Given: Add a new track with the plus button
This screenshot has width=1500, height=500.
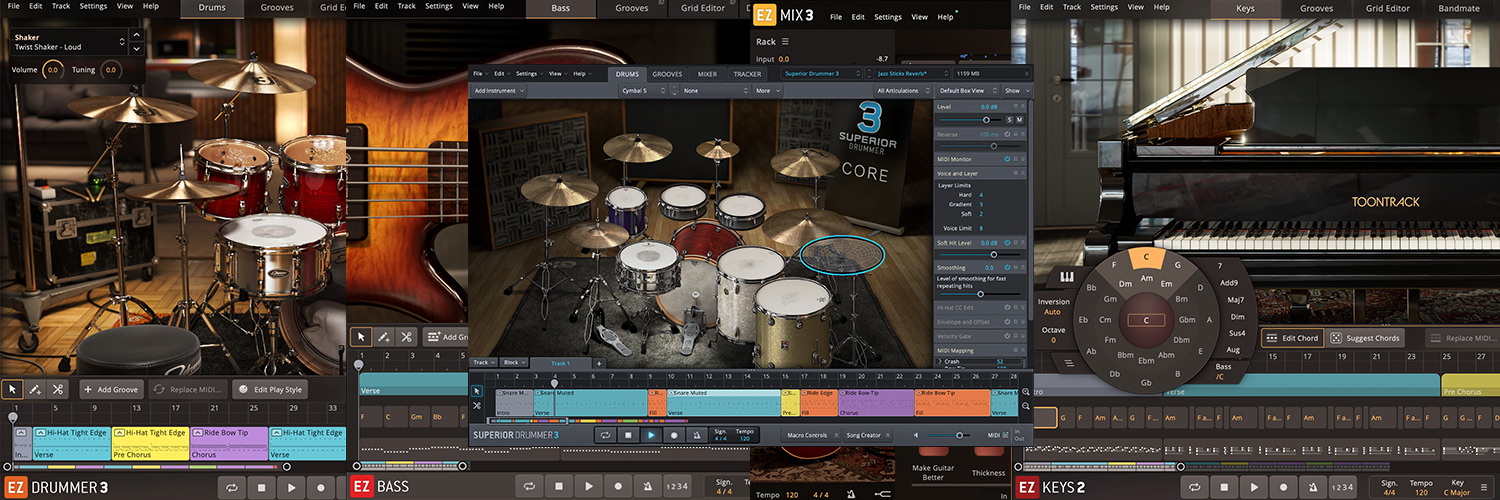Looking at the screenshot, I should pyautogui.click(x=599, y=363).
